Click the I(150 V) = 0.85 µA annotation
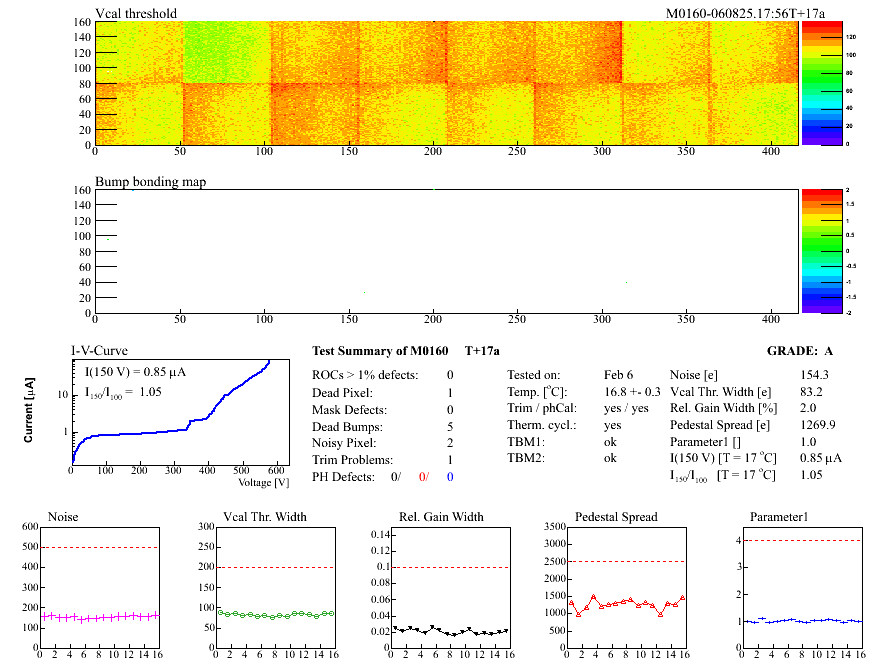The image size is (896, 672). (135, 372)
